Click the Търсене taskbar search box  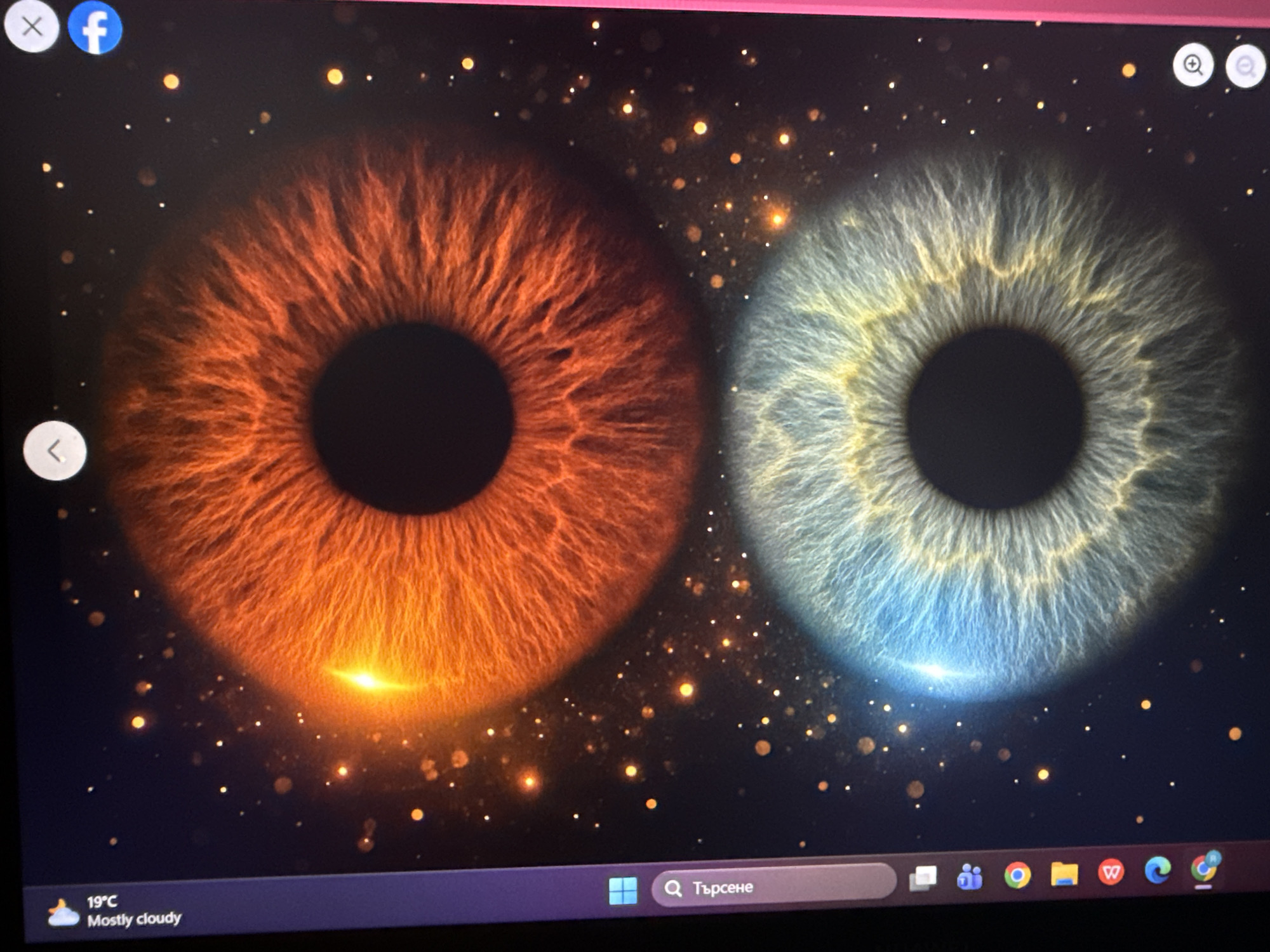pyautogui.click(x=774, y=885)
